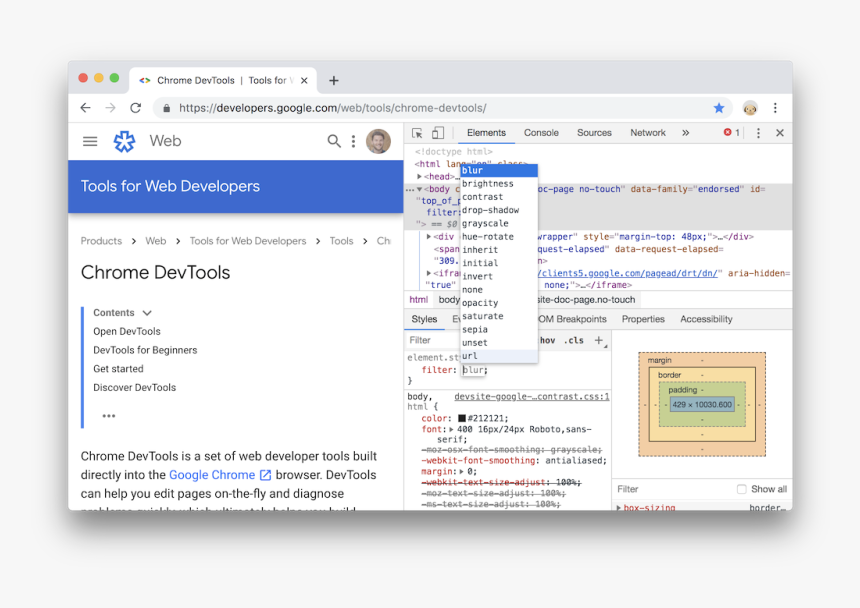Choose grayscale from autocomplete list
Image resolution: width=860 pixels, height=608 pixels.
tap(499, 223)
